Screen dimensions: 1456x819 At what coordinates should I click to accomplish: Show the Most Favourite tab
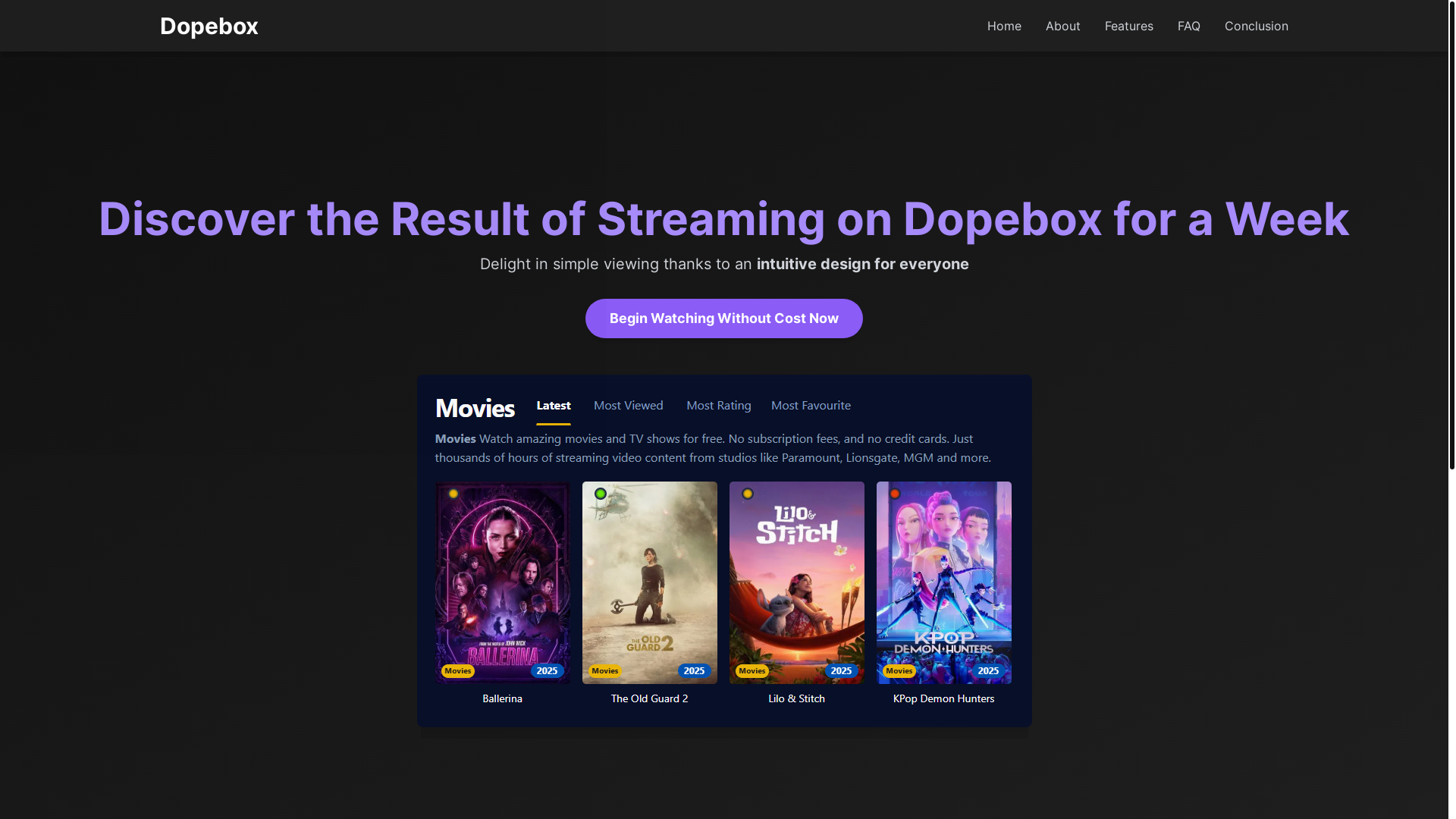click(811, 406)
